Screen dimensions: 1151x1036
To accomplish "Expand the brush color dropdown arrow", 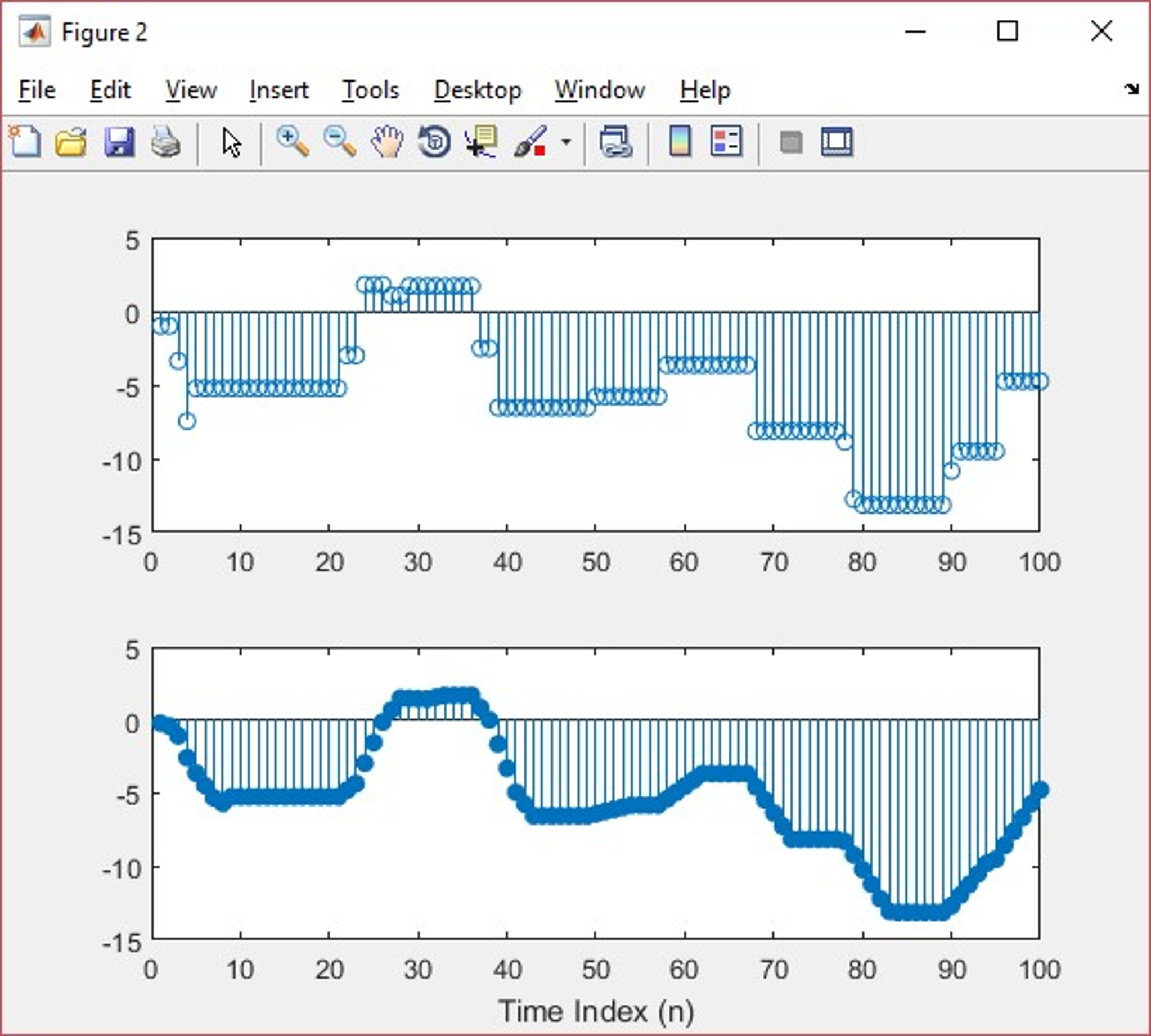I will pyautogui.click(x=566, y=142).
